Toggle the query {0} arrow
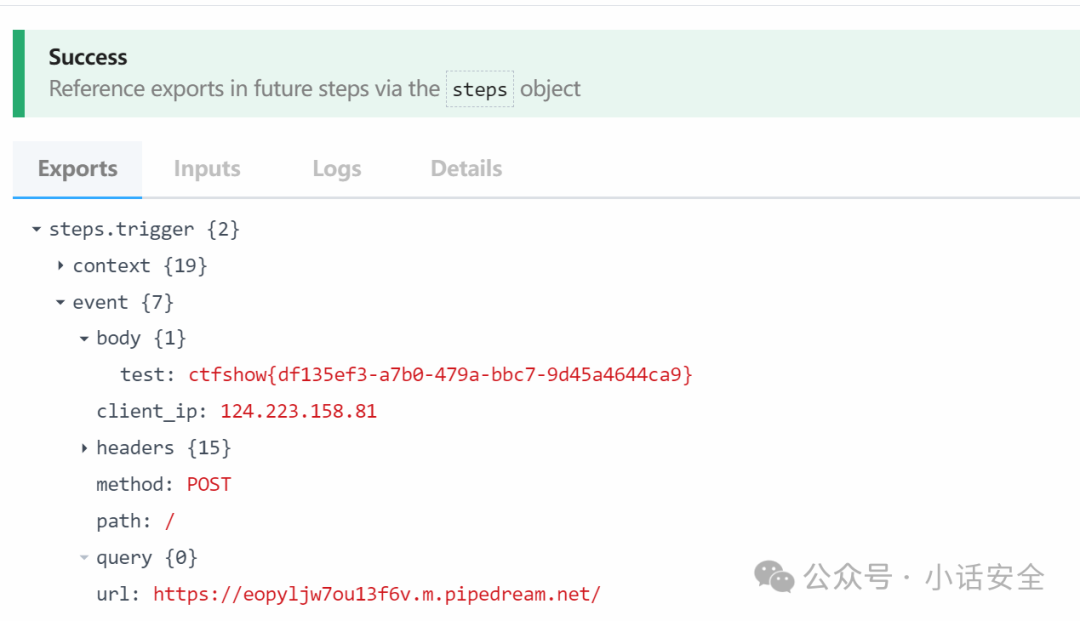The image size is (1080, 621). tap(84, 558)
